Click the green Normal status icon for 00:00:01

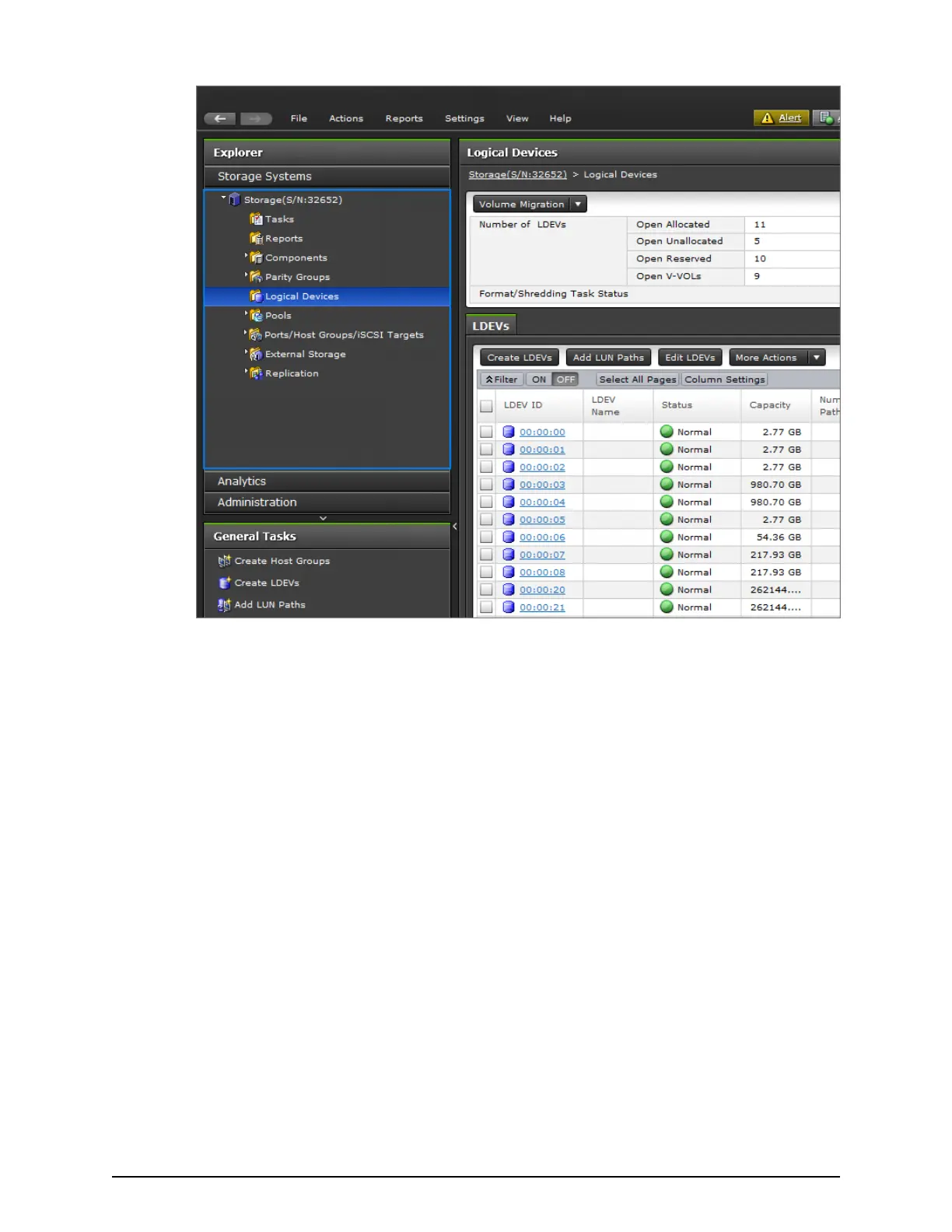667,449
